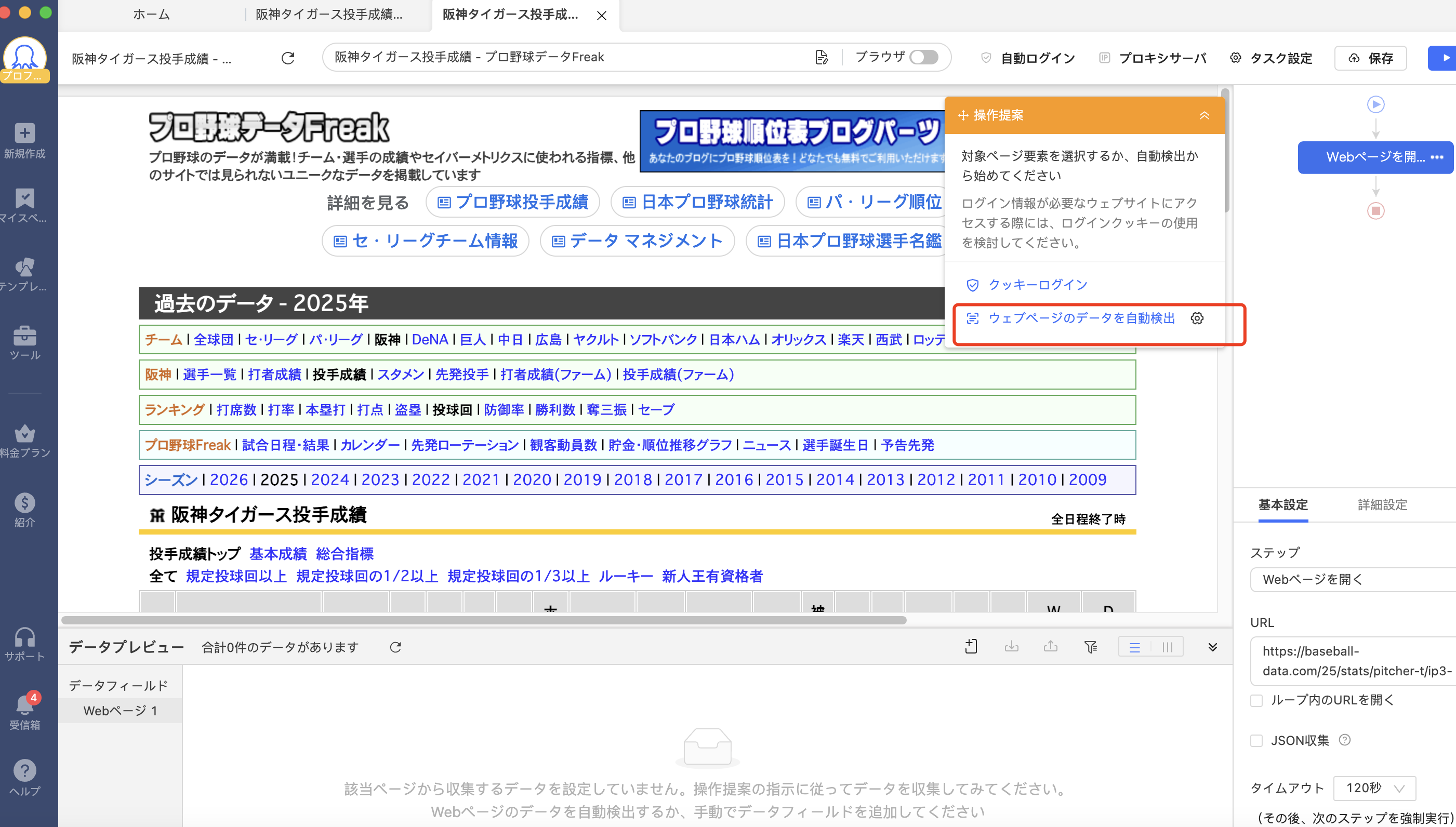Switch to vertical column view icon
The image size is (1456, 827).
coord(1167,647)
